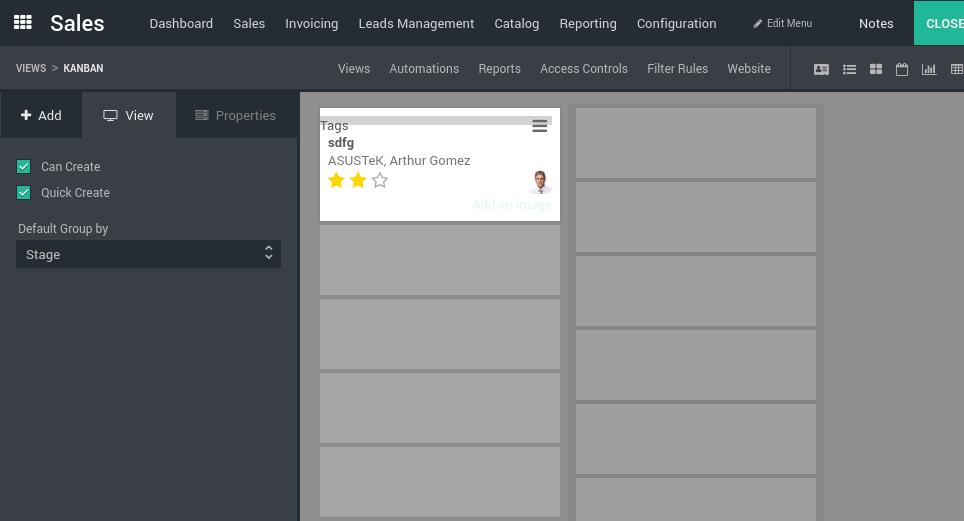Click the KANBAN breadcrumb label

pos(83,68)
